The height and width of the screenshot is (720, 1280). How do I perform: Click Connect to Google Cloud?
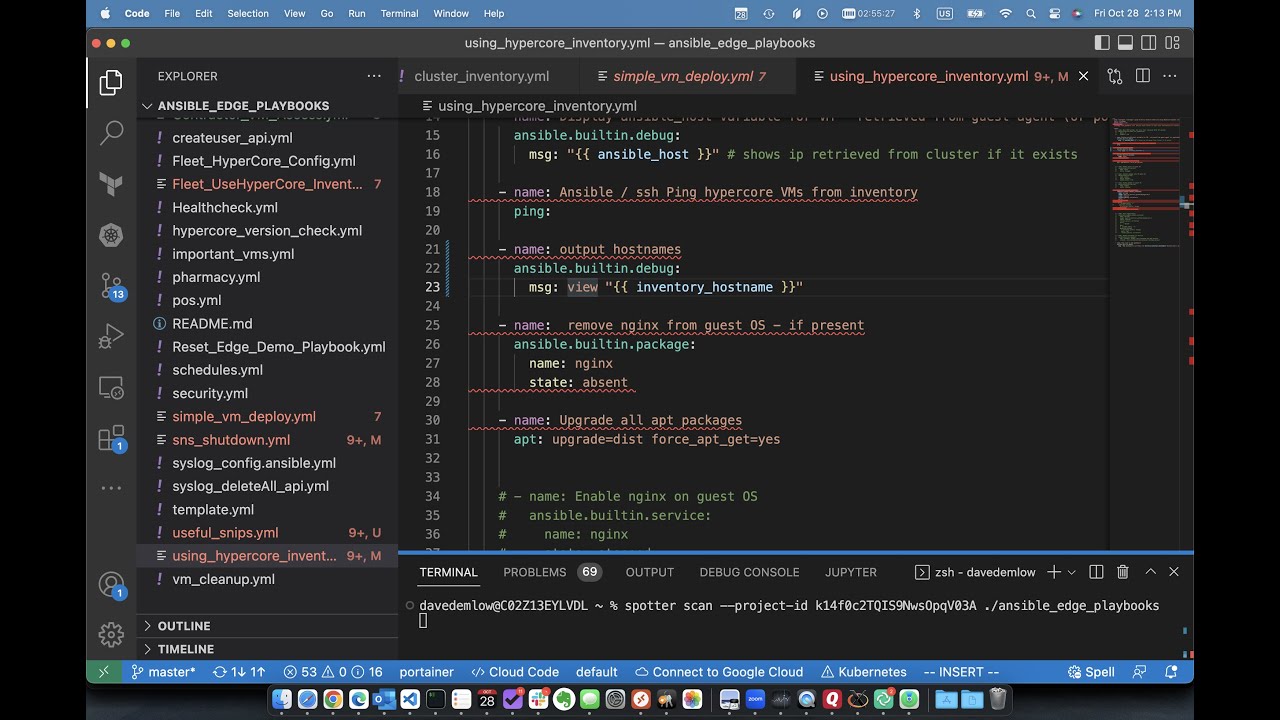coord(719,672)
